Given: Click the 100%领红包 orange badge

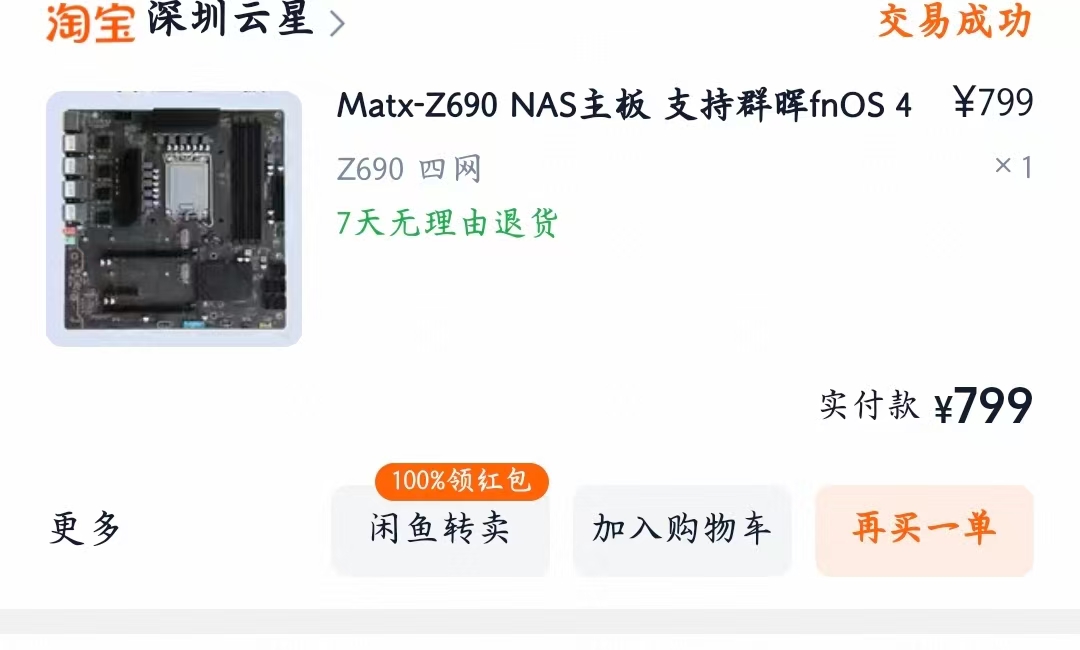Looking at the screenshot, I should coord(461,481).
